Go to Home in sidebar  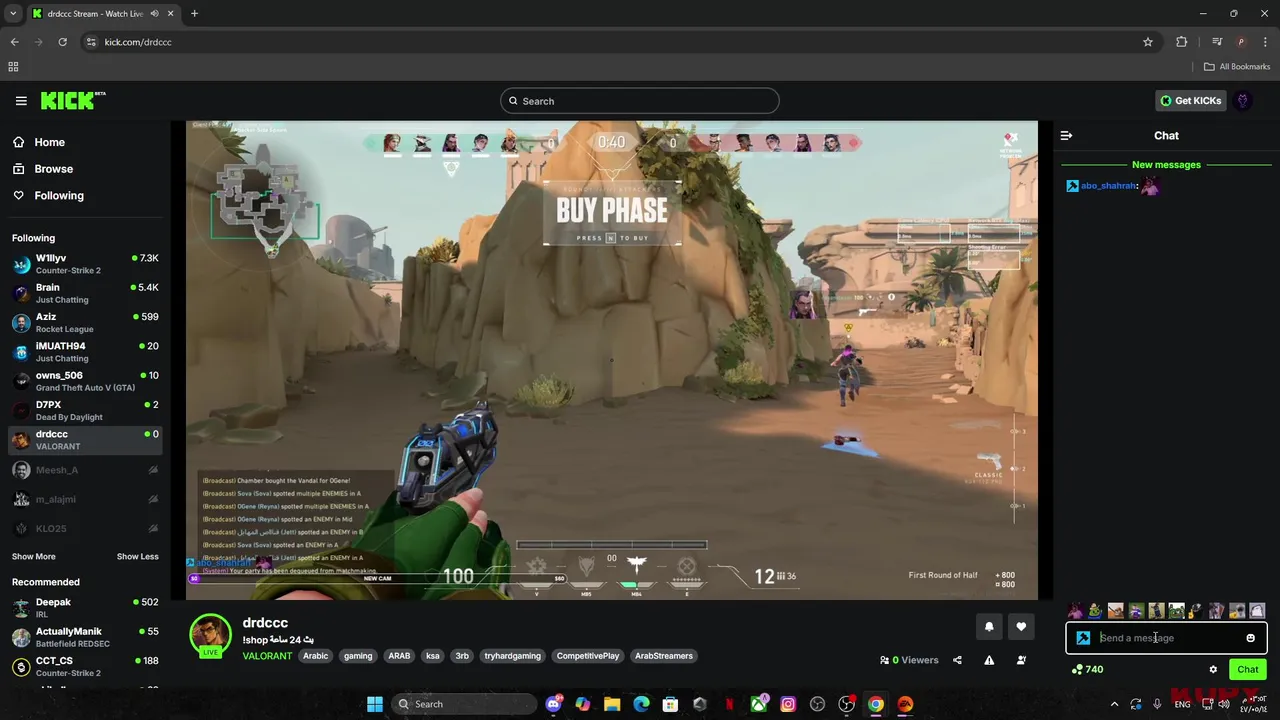point(49,142)
